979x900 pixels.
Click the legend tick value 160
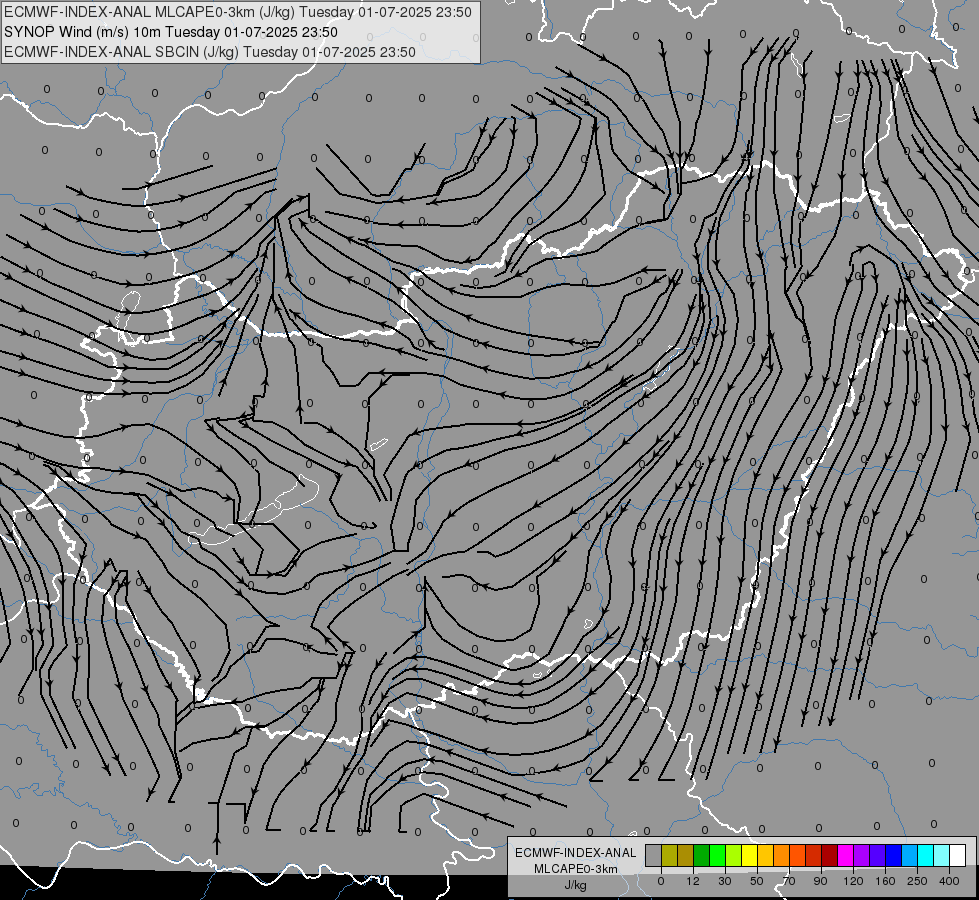pyautogui.click(x=885, y=881)
